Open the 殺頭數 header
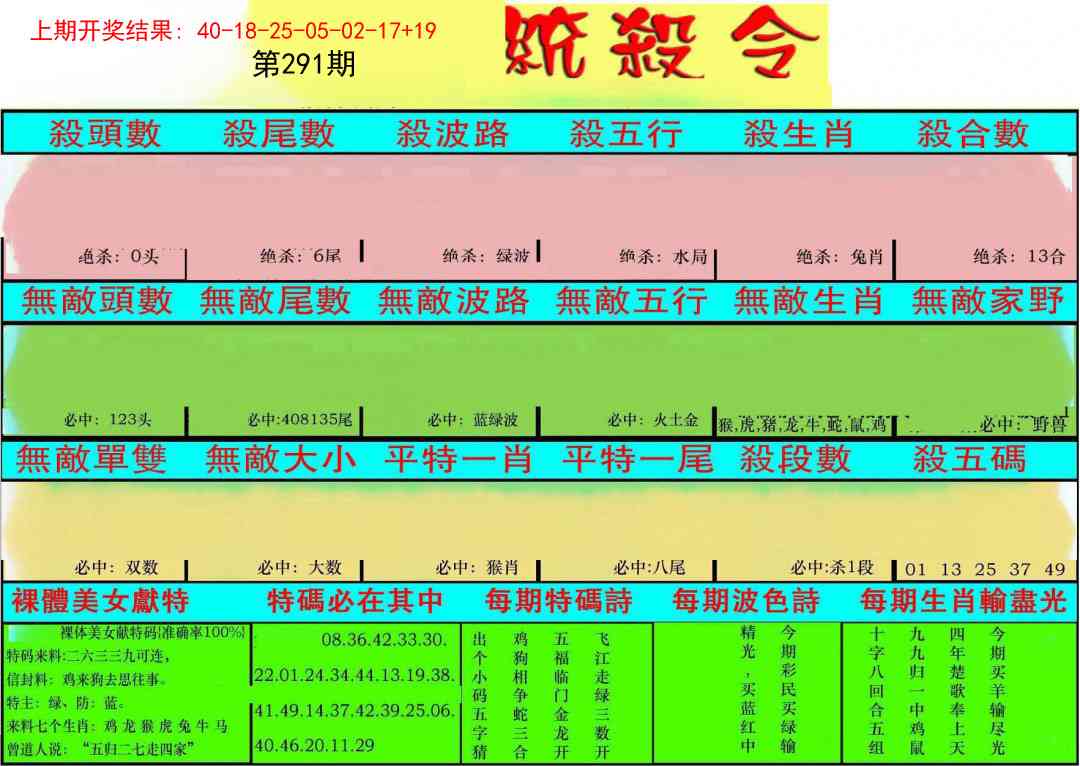The height and width of the screenshot is (766, 1080). (x=104, y=133)
